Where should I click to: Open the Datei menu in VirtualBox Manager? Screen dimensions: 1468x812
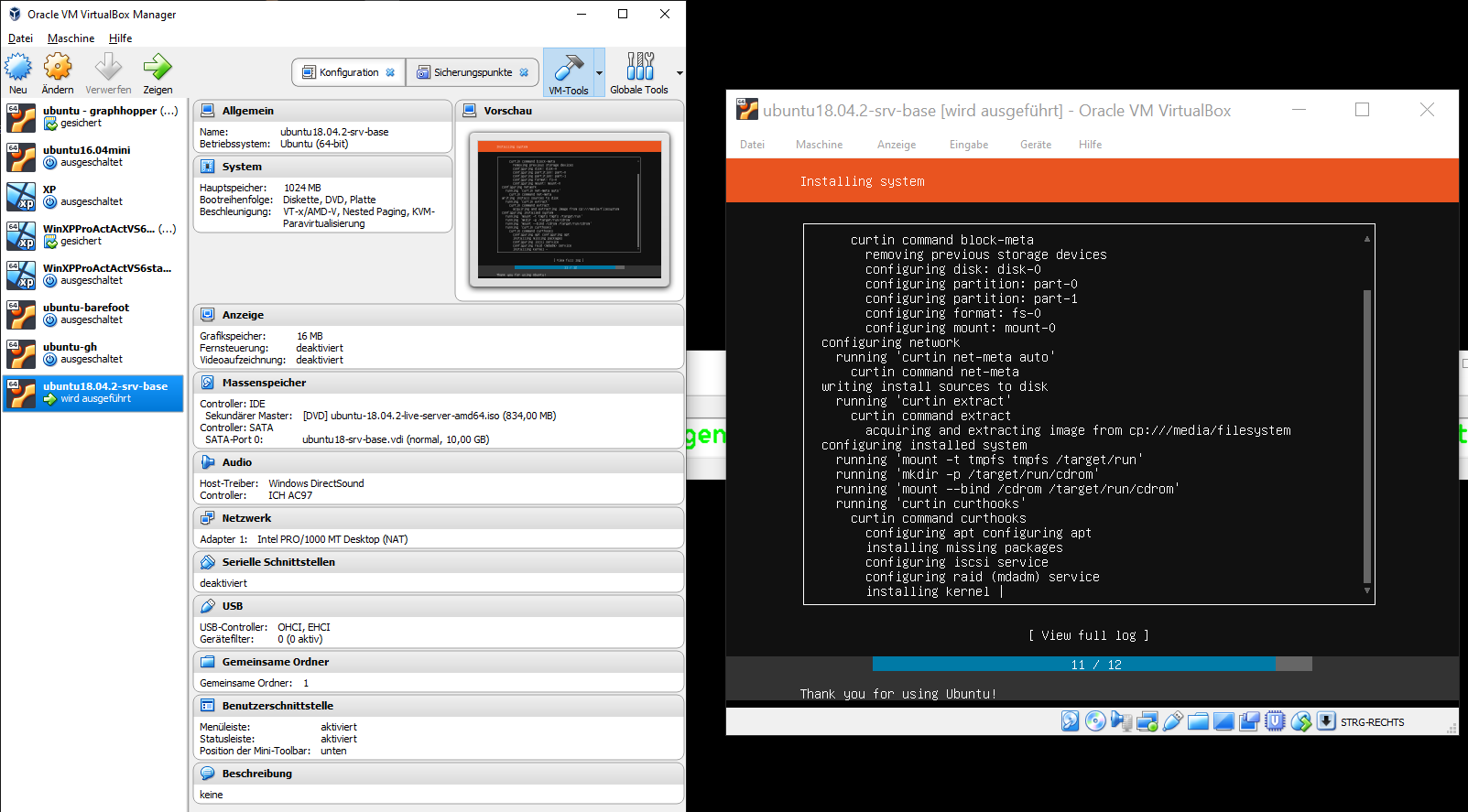click(20, 38)
